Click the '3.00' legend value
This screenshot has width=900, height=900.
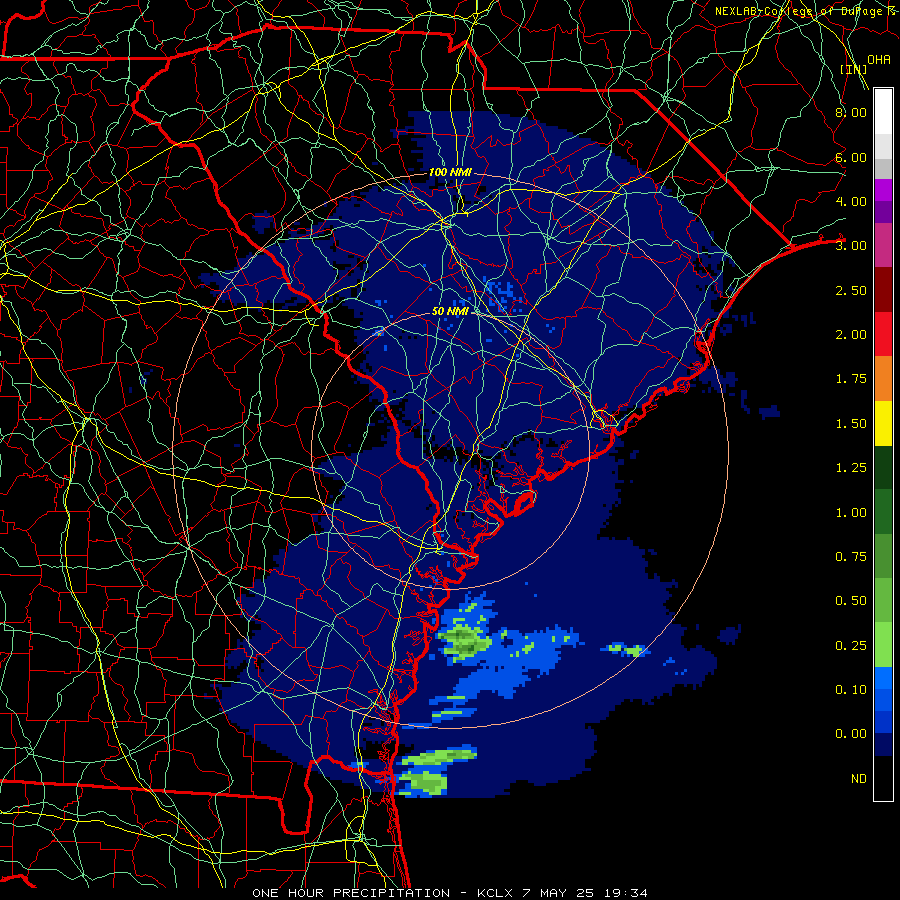[x=851, y=246]
